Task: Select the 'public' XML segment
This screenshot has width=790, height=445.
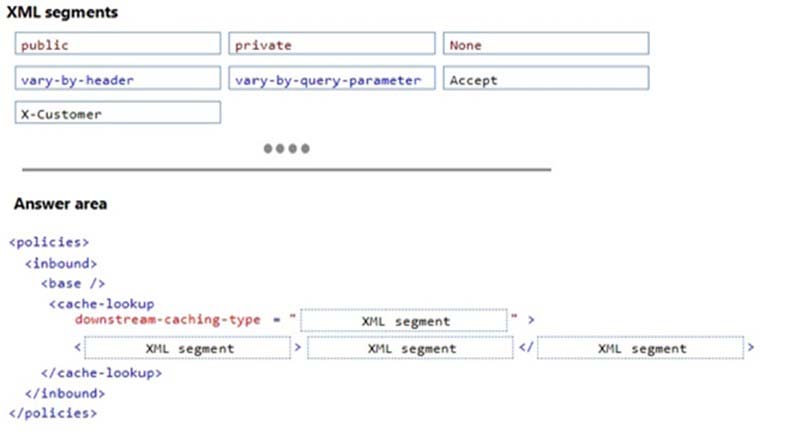Action: point(117,44)
